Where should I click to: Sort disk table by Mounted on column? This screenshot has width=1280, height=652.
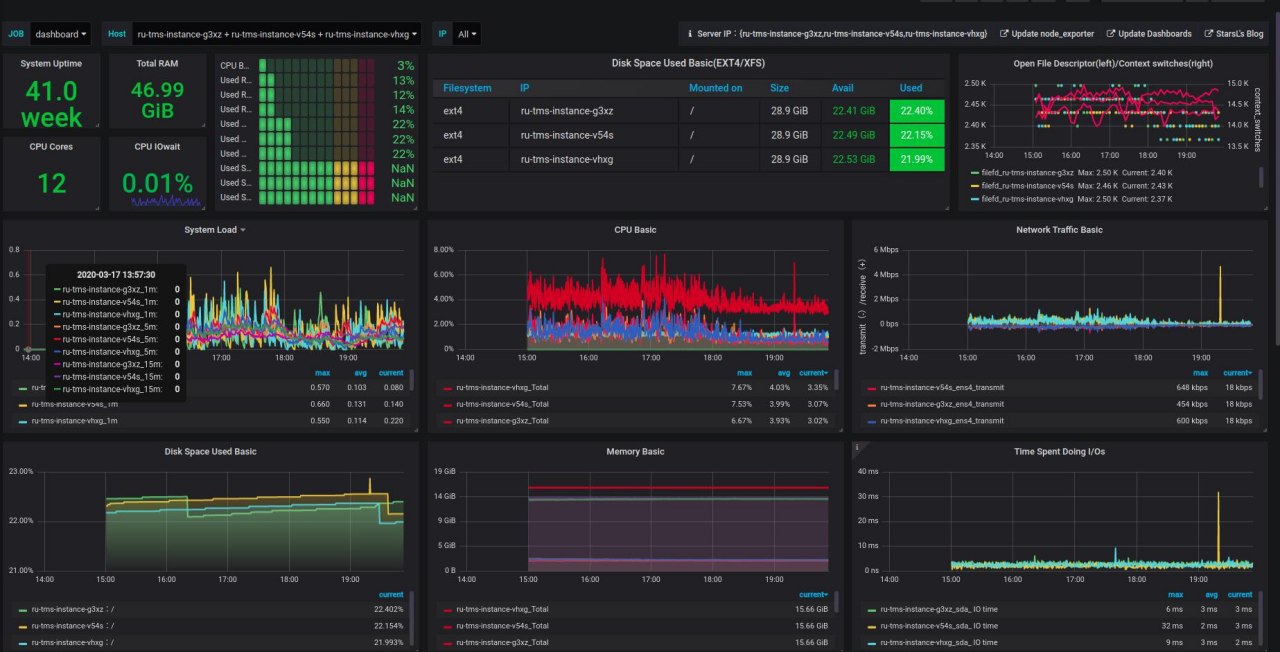click(x=715, y=88)
